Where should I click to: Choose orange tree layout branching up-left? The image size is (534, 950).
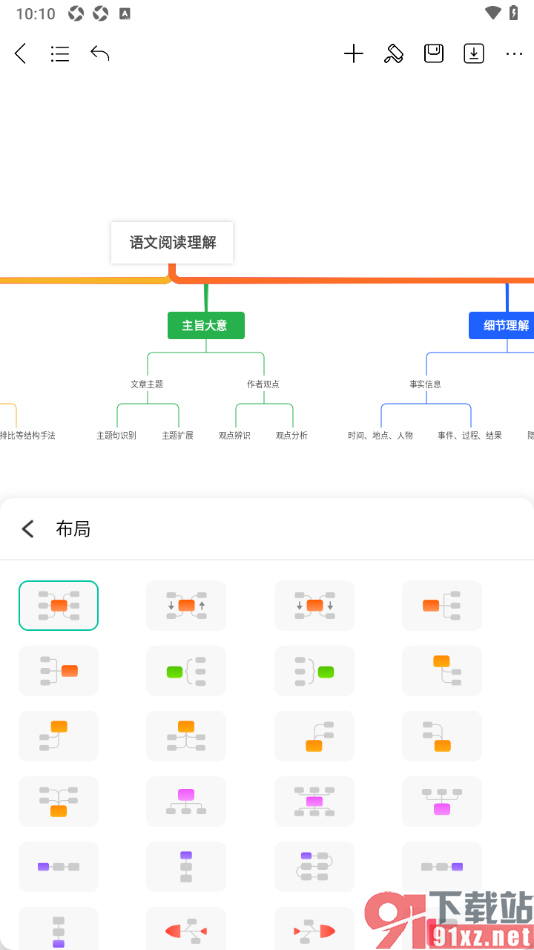click(x=442, y=736)
